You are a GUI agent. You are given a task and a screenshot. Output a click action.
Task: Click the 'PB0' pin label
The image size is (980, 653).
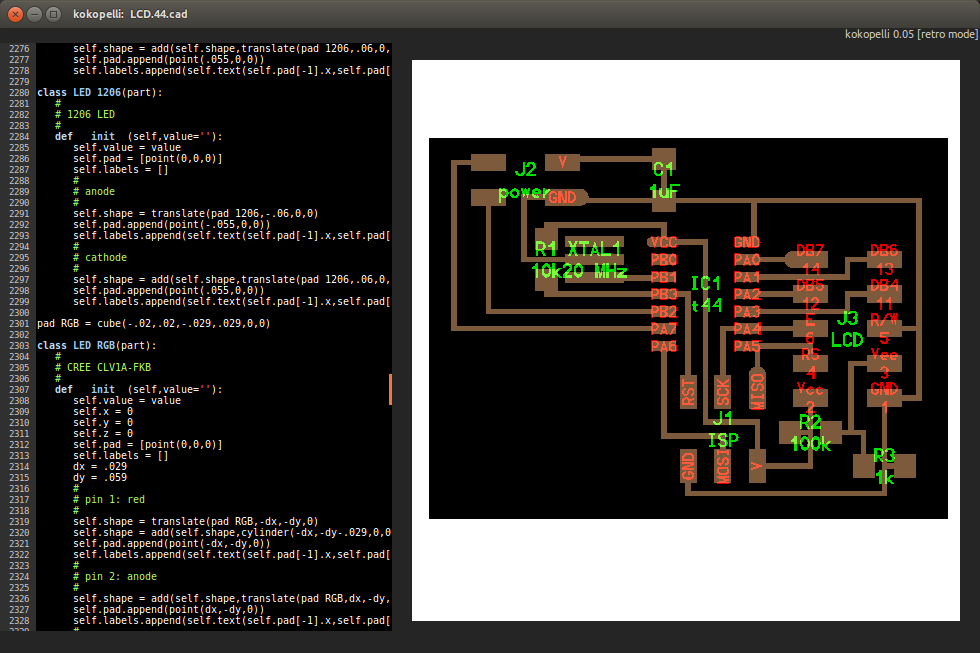coord(663,259)
